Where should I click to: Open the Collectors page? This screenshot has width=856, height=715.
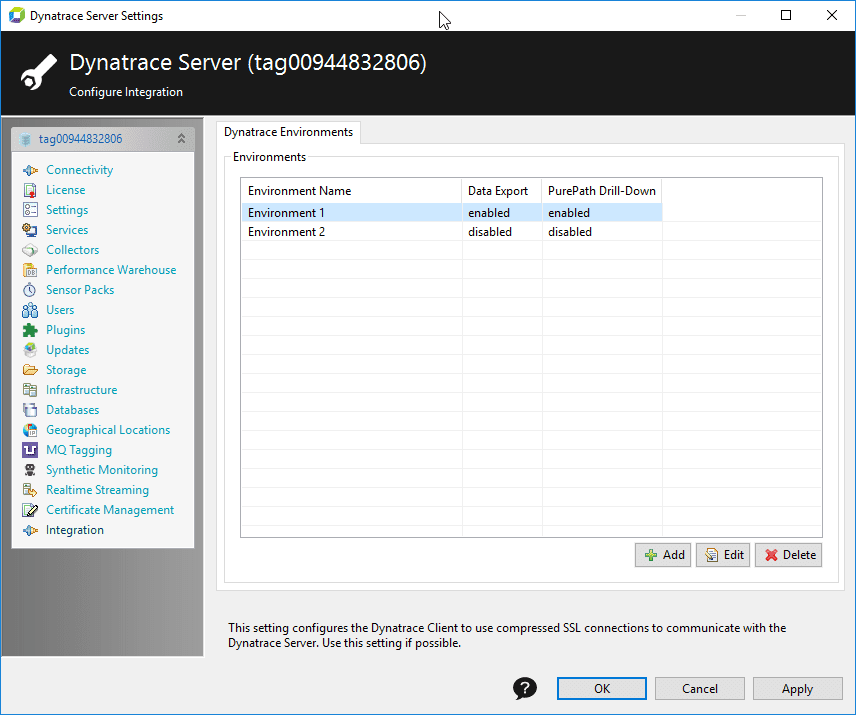pyautogui.click(x=73, y=250)
